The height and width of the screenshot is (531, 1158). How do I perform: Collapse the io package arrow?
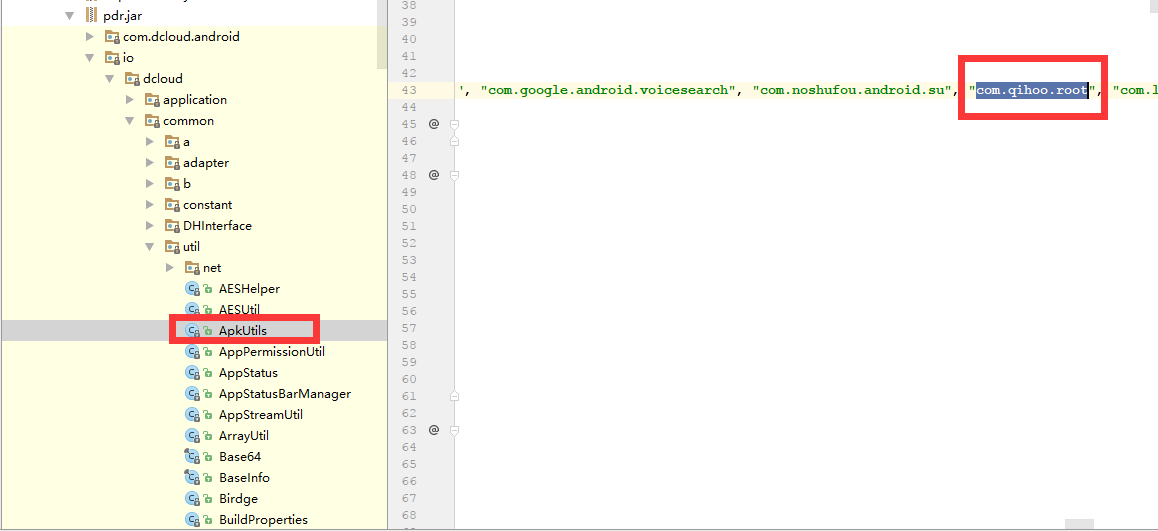(x=89, y=58)
